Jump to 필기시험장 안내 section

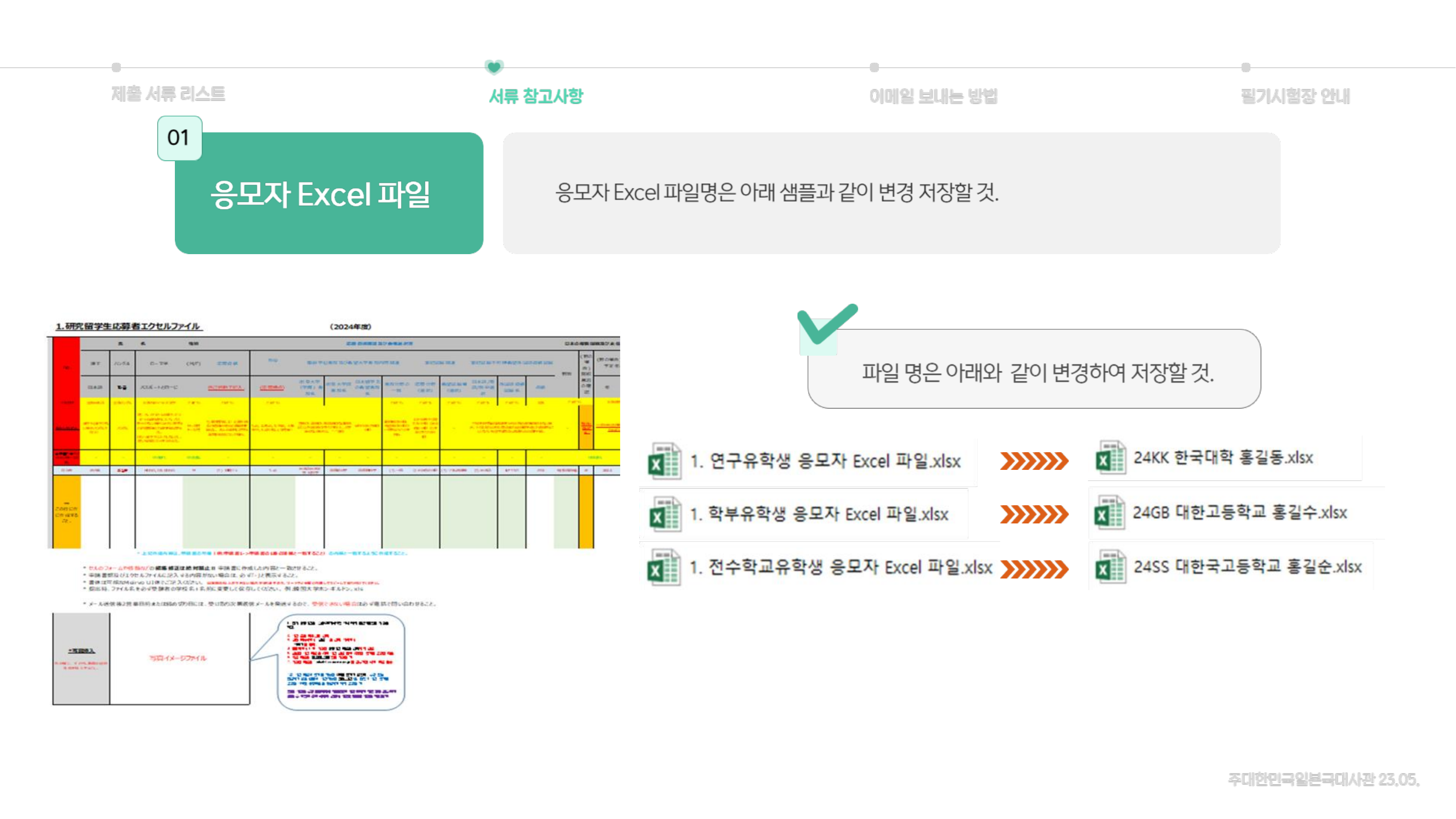[1295, 96]
